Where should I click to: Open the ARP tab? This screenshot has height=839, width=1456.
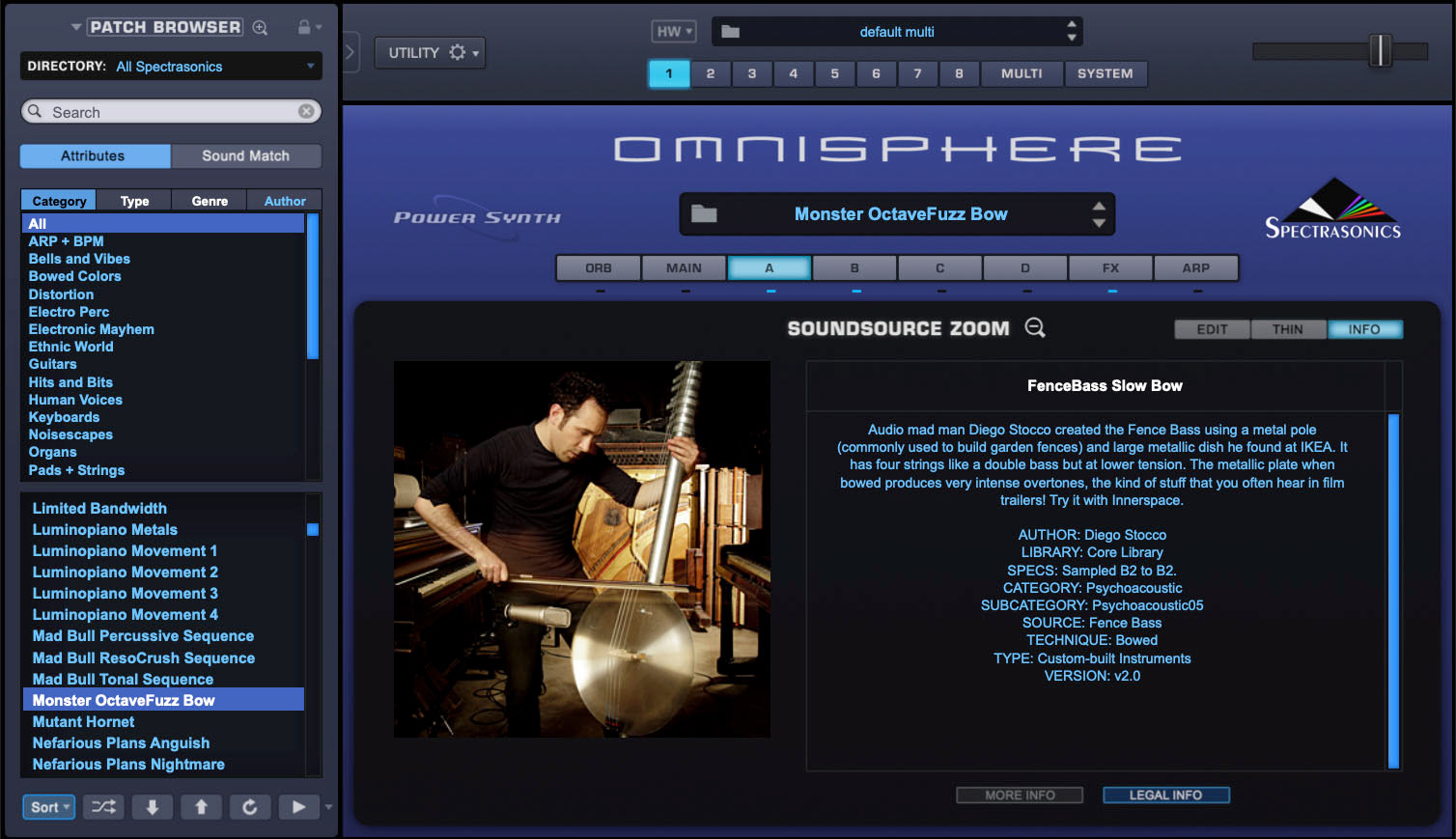click(x=1195, y=267)
